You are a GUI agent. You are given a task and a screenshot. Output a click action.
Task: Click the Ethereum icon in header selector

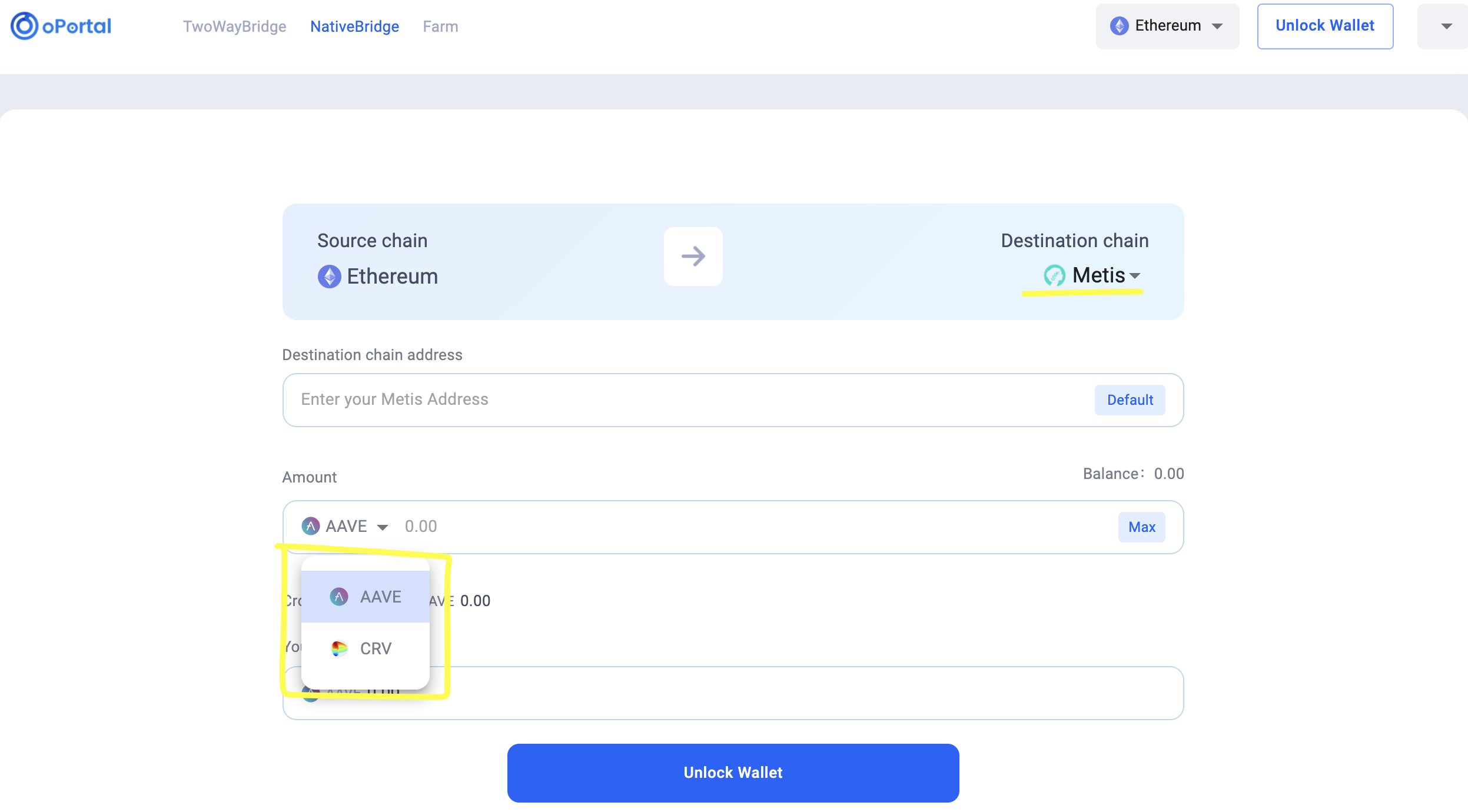click(x=1119, y=26)
